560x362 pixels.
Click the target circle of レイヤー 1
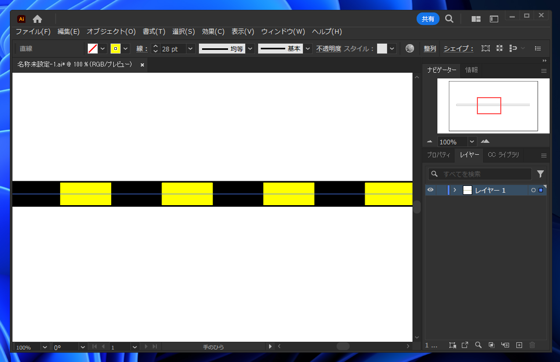coord(533,190)
